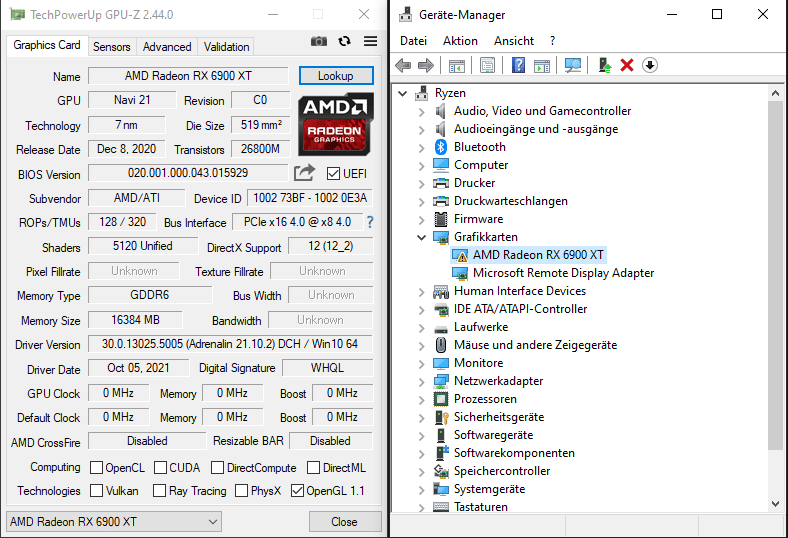Toggle the DirectCompute checkbox
This screenshot has height=538, width=788.
pos(218,468)
